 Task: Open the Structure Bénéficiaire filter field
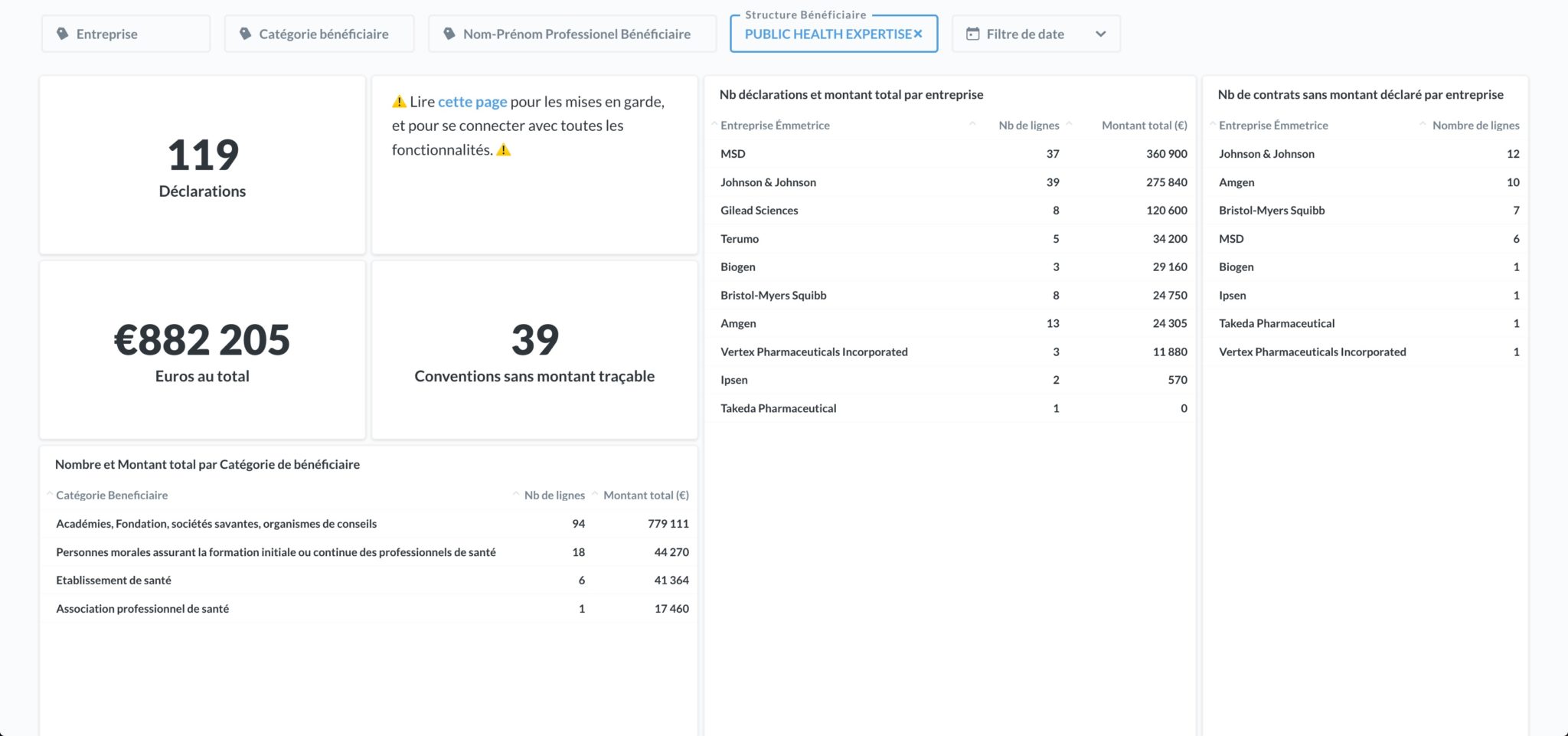tap(834, 34)
